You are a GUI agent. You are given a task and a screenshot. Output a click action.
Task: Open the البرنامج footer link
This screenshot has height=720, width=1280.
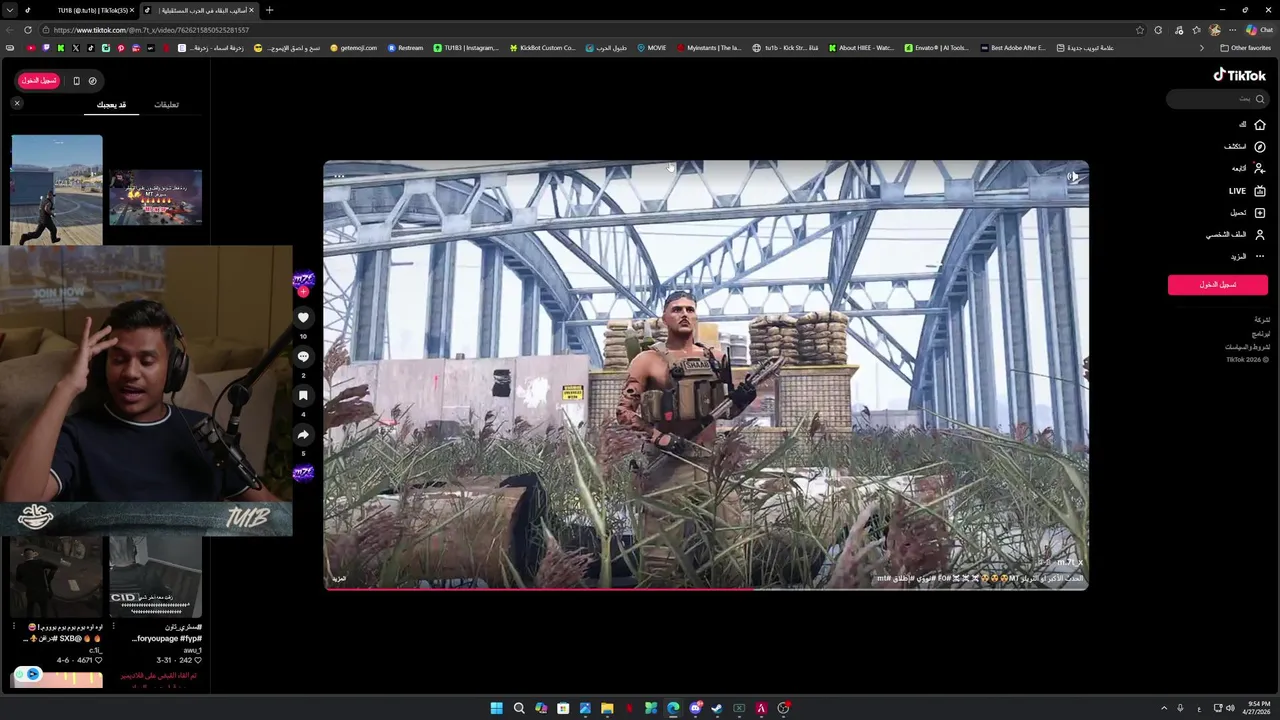point(1261,333)
